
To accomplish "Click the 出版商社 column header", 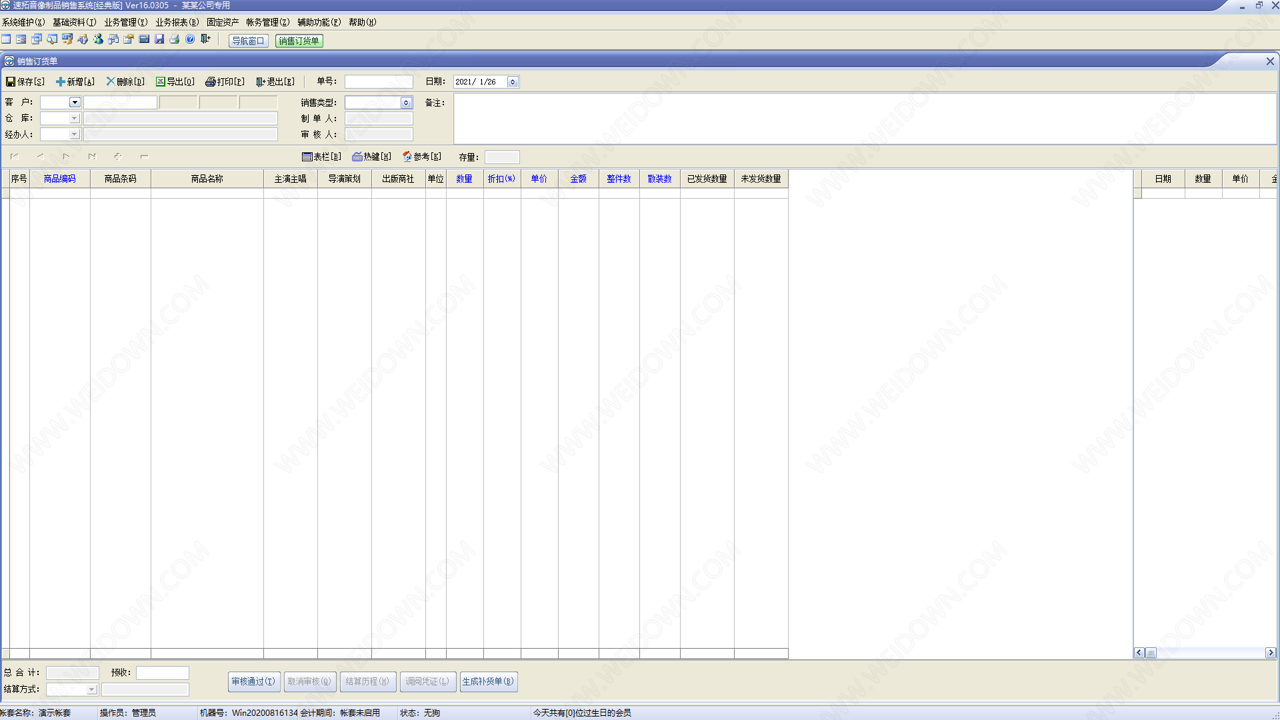I will [398, 179].
